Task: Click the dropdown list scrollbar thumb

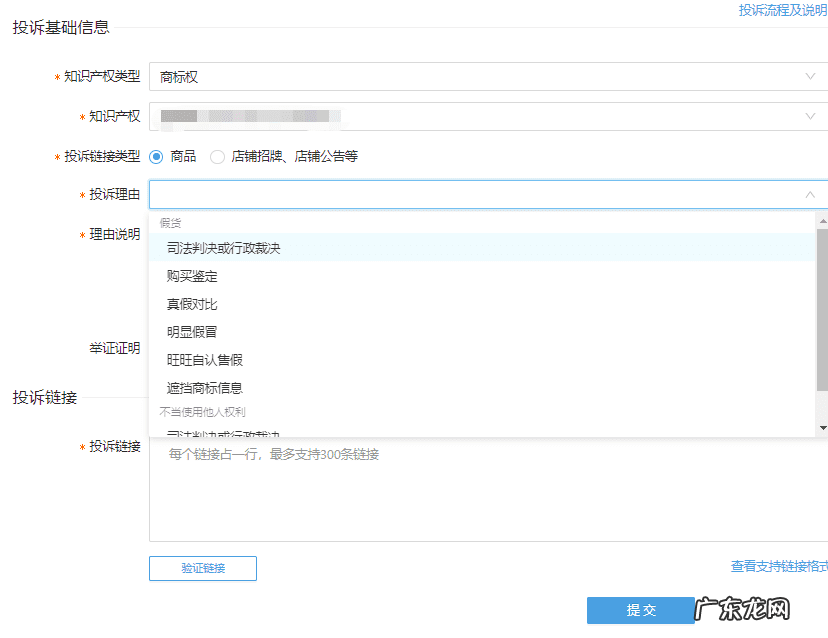Action: (x=822, y=310)
